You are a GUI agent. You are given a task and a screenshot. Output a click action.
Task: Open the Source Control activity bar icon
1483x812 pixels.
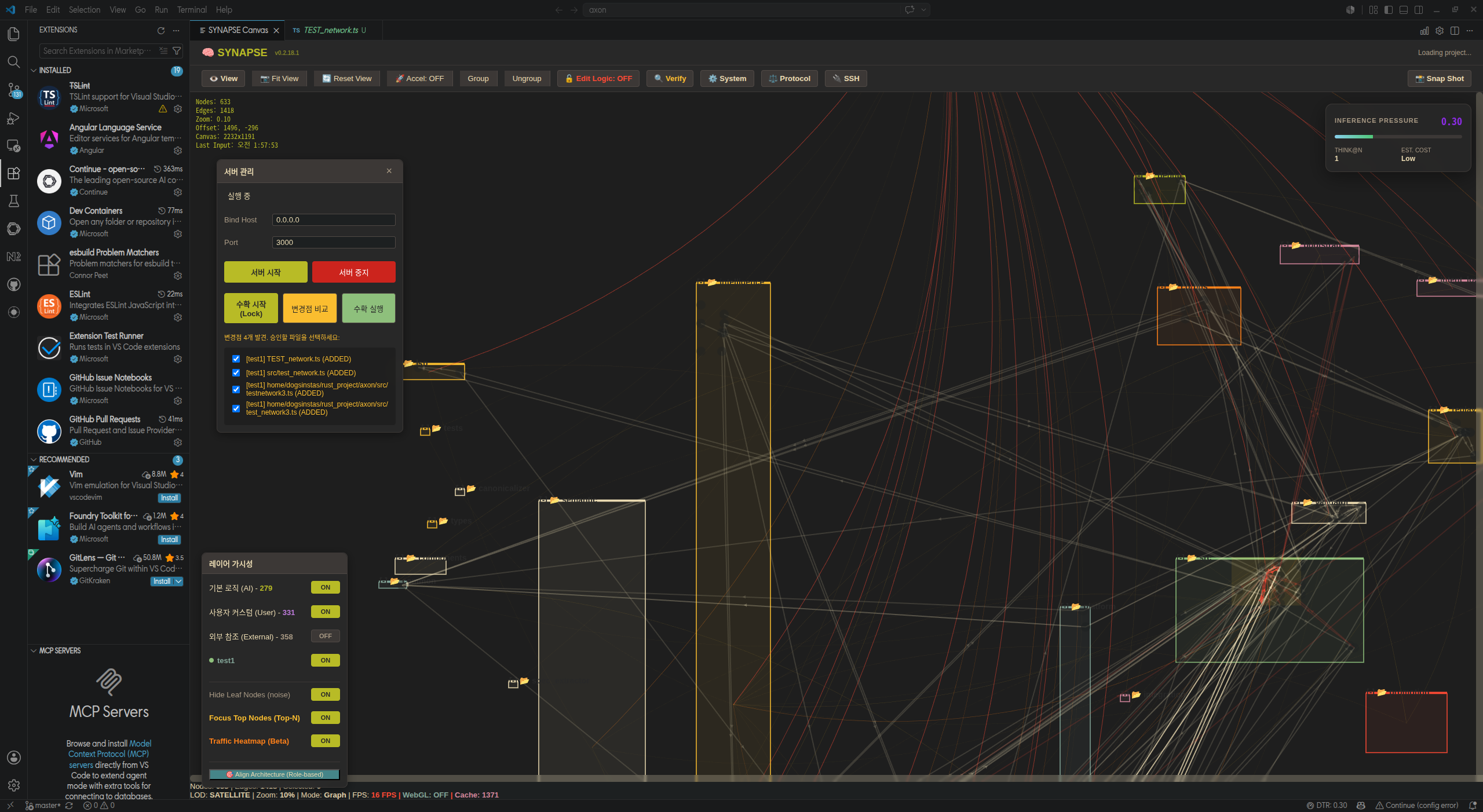click(x=14, y=90)
